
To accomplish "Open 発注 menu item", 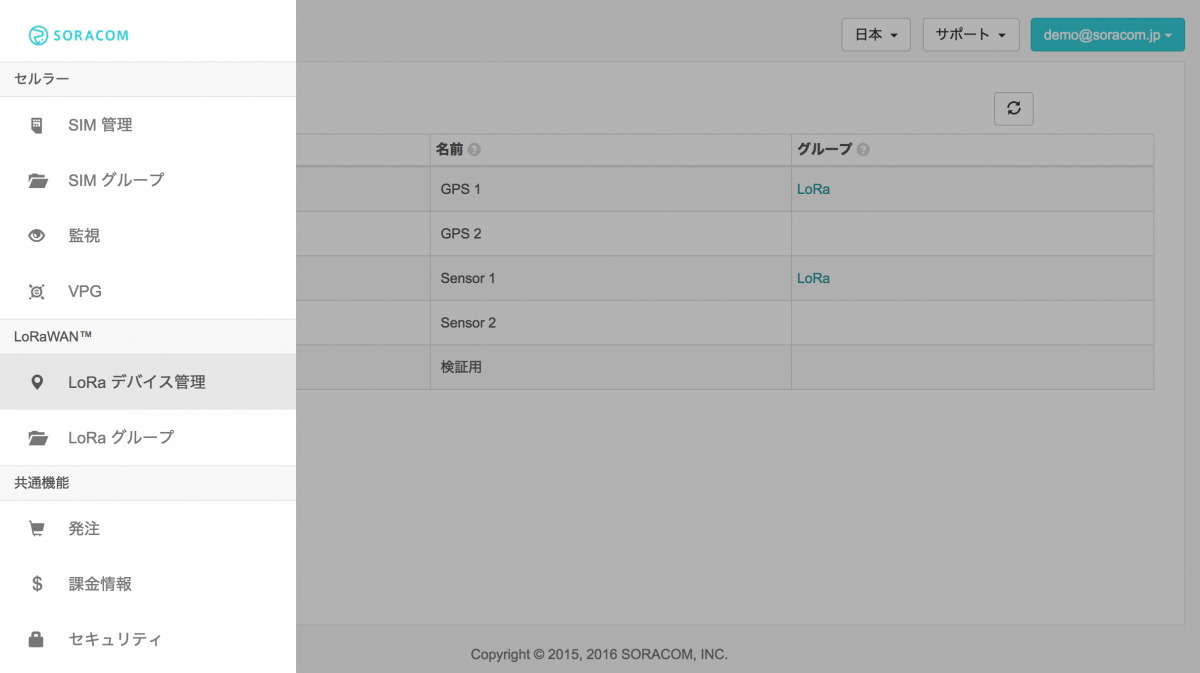I will point(148,529).
